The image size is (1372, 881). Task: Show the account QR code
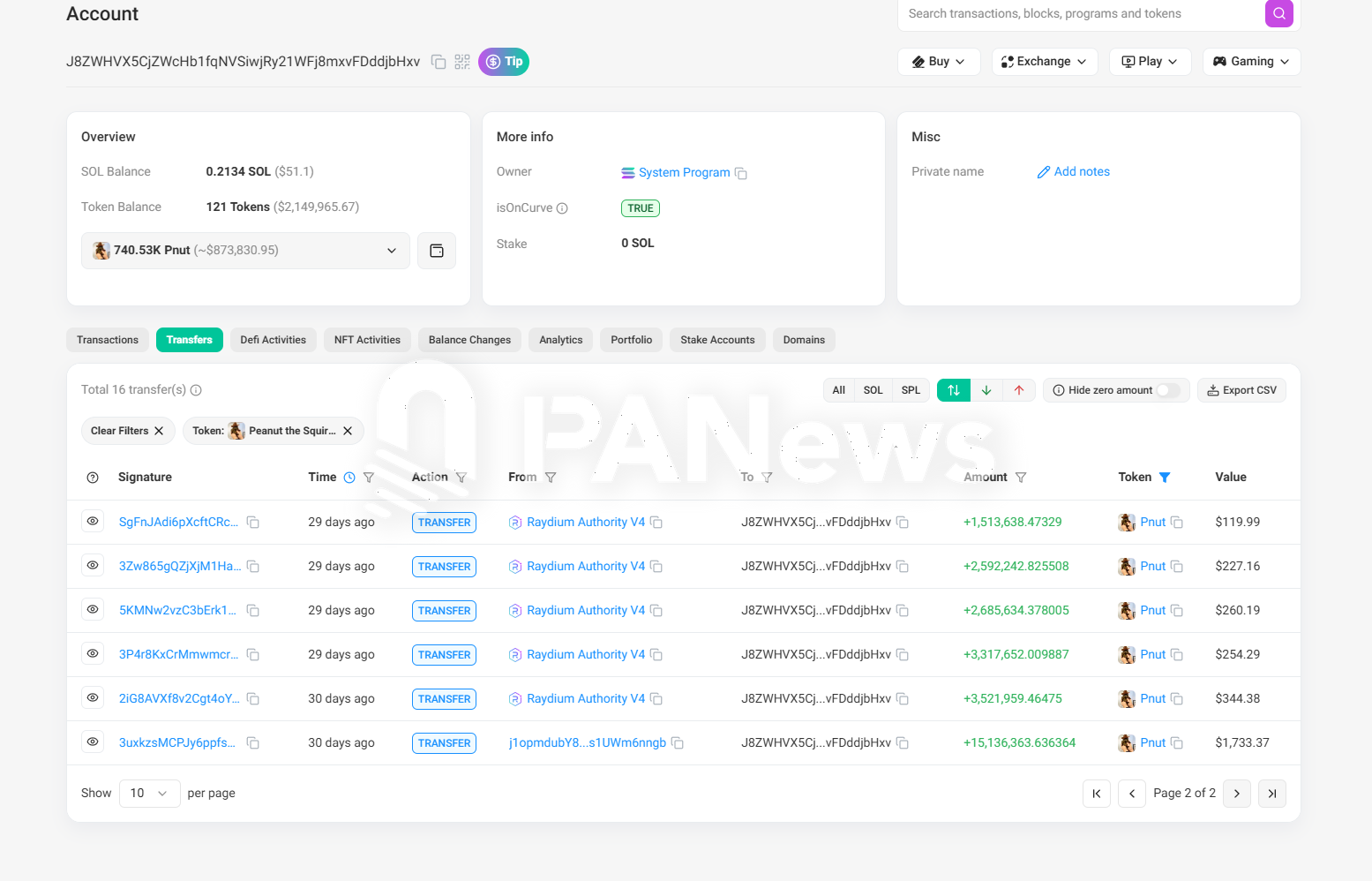[x=462, y=62]
